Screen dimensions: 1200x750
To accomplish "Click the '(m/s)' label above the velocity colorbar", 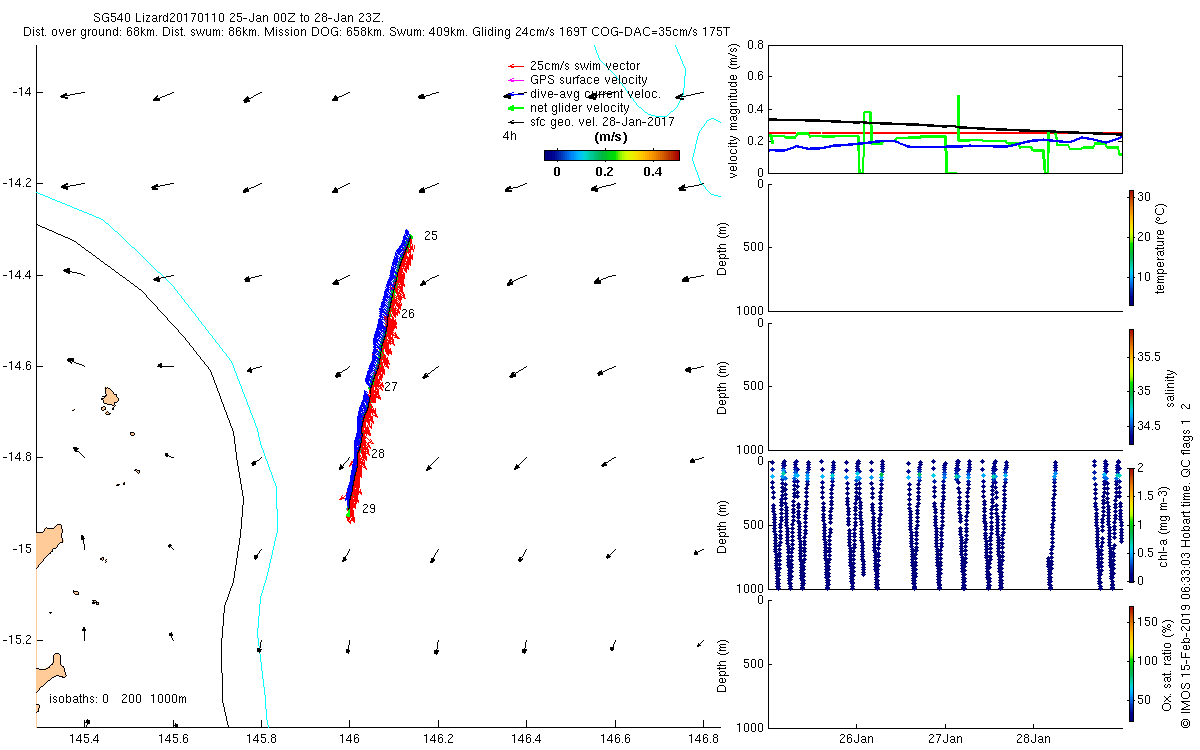I will (x=610, y=137).
